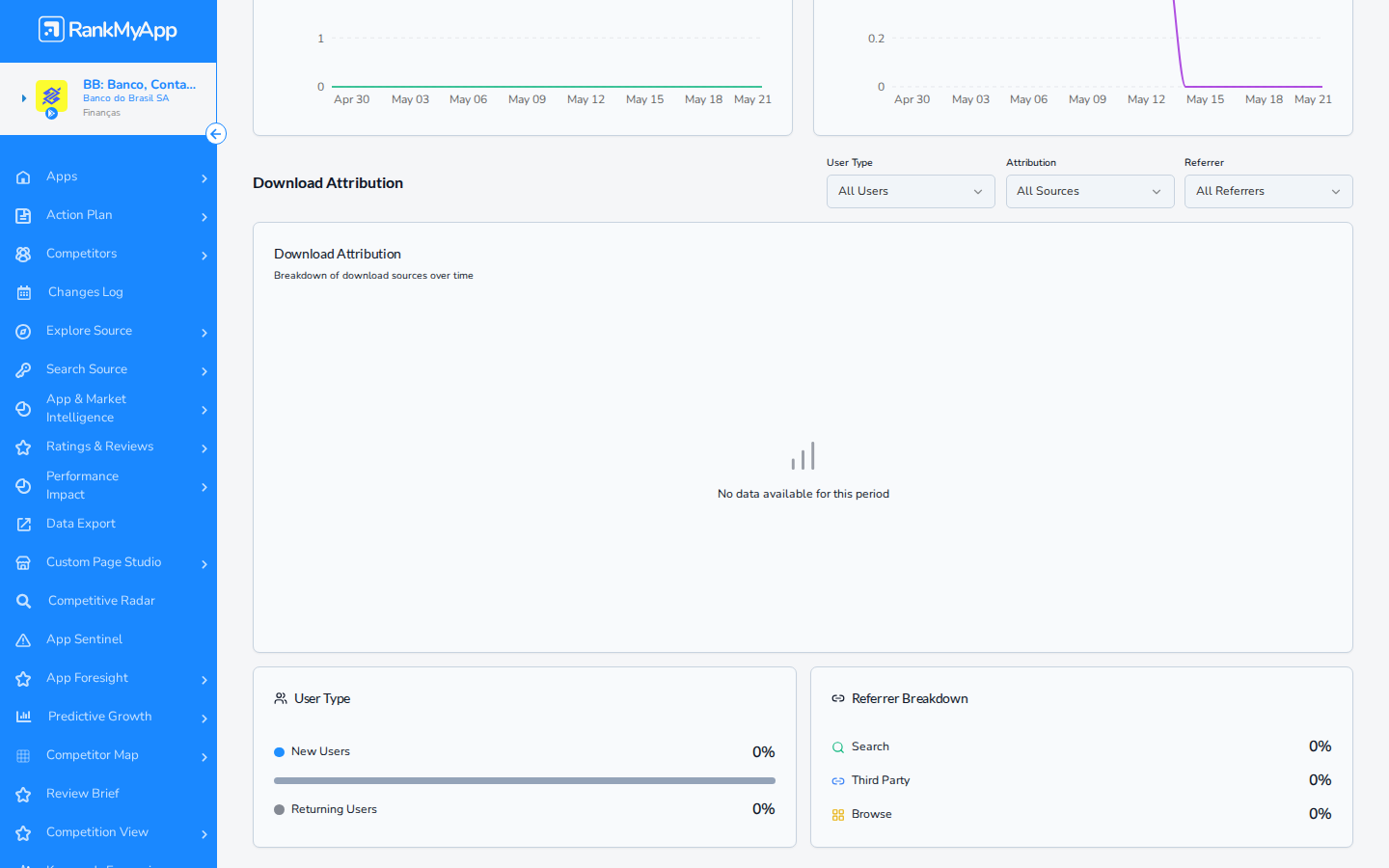Click the Download Attribution section heading

tap(328, 183)
